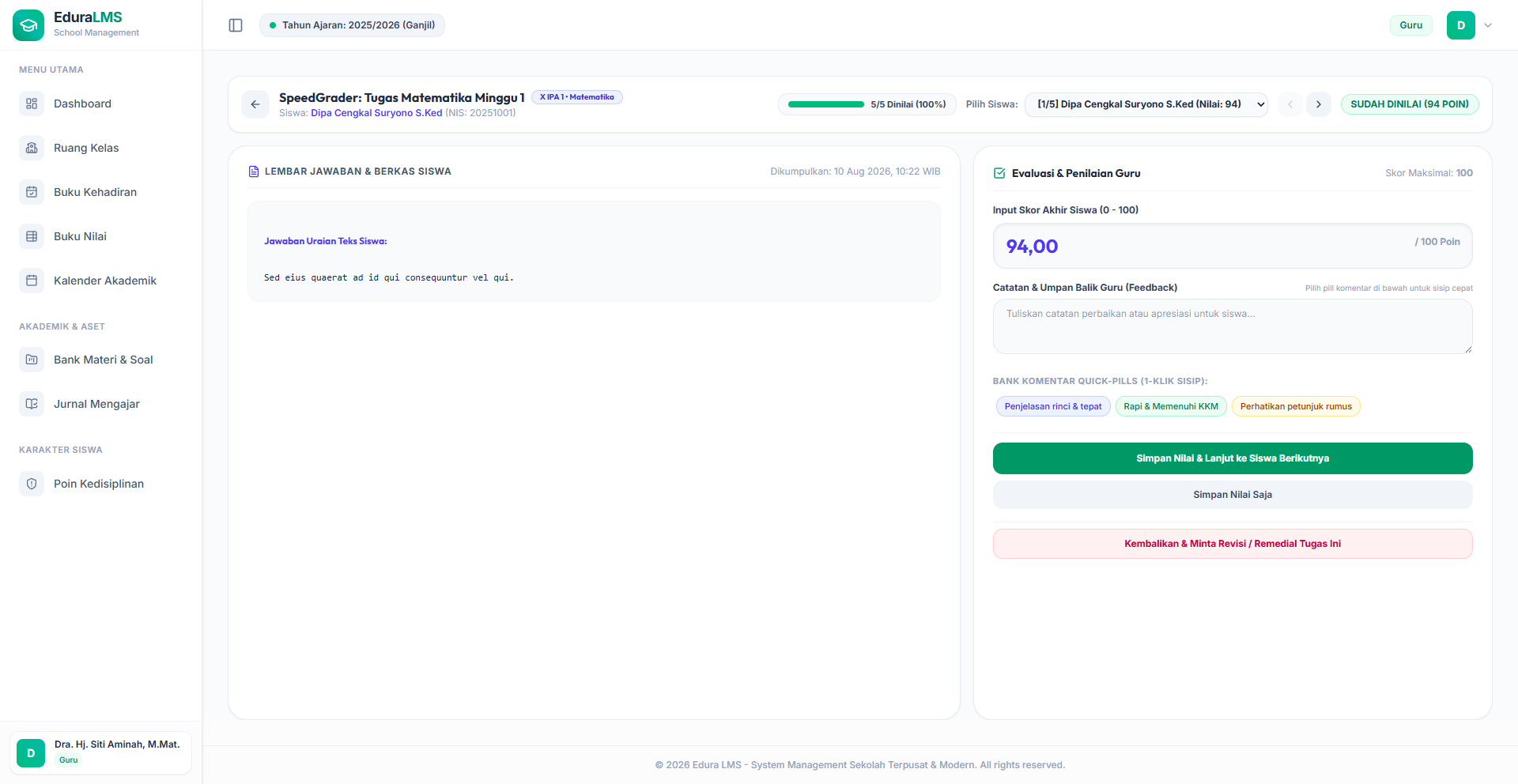Click the Poin Kedisiplinan shield icon
The image size is (1518, 784).
[x=32, y=484]
